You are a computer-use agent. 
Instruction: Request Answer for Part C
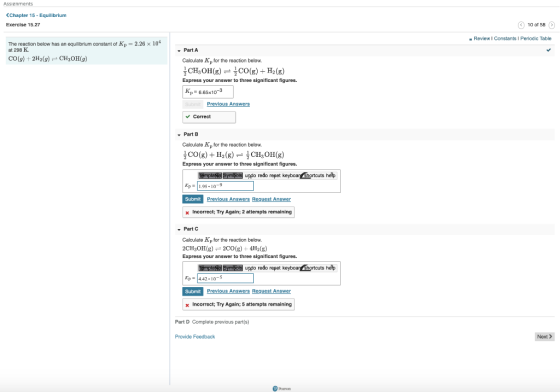(271, 291)
